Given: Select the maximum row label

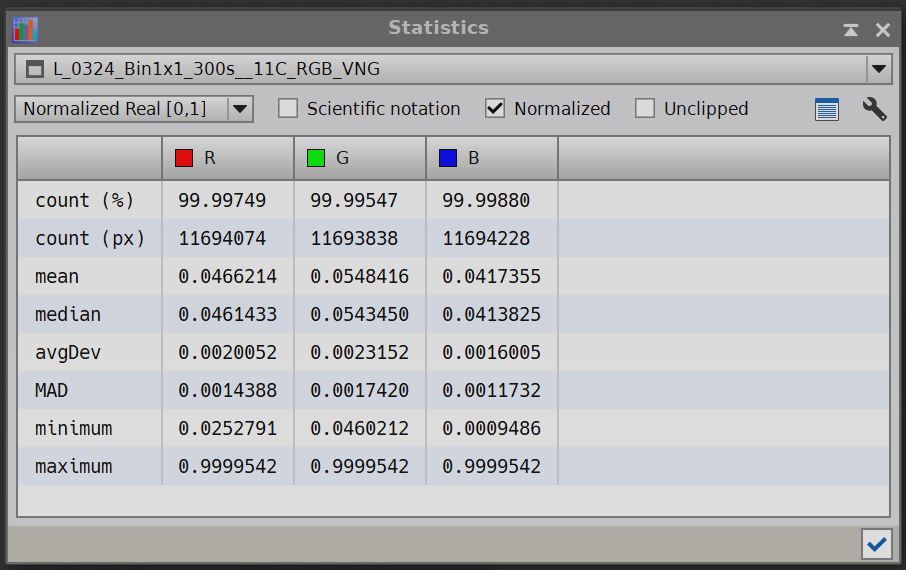Looking at the screenshot, I should tap(73, 467).
